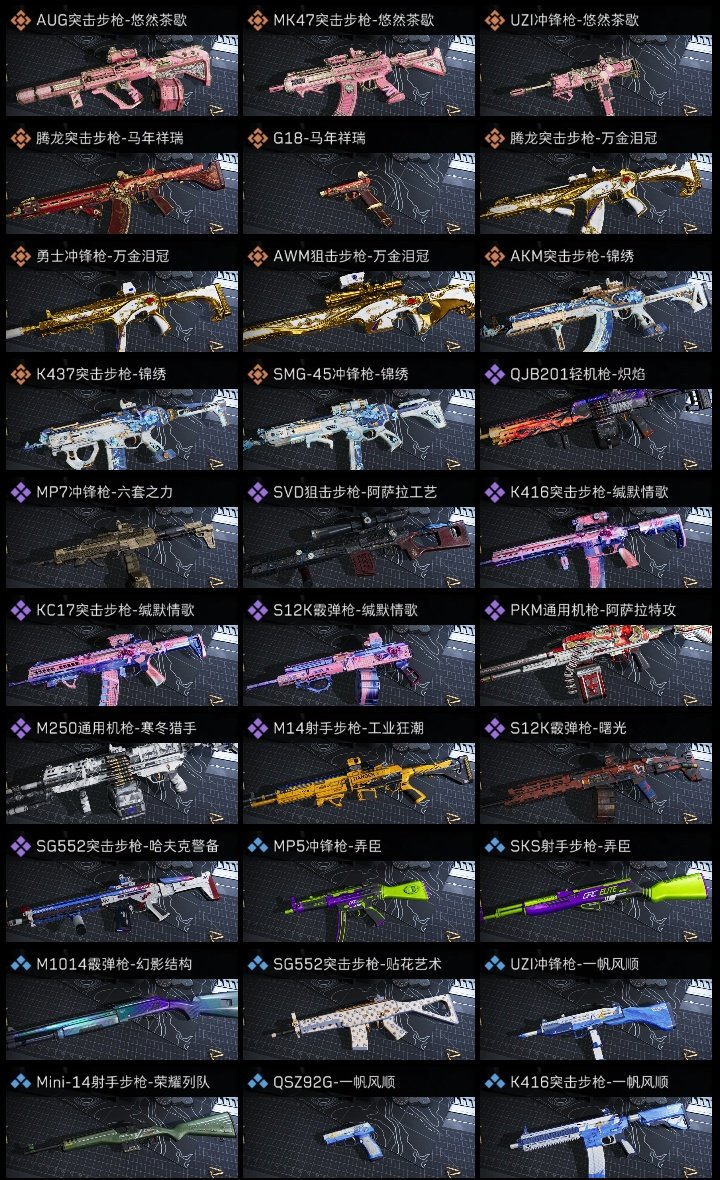Select the yellow M14 工业狂潮 rifle thumbnail
Image resolution: width=720 pixels, height=1180 pixels.
coord(359,783)
